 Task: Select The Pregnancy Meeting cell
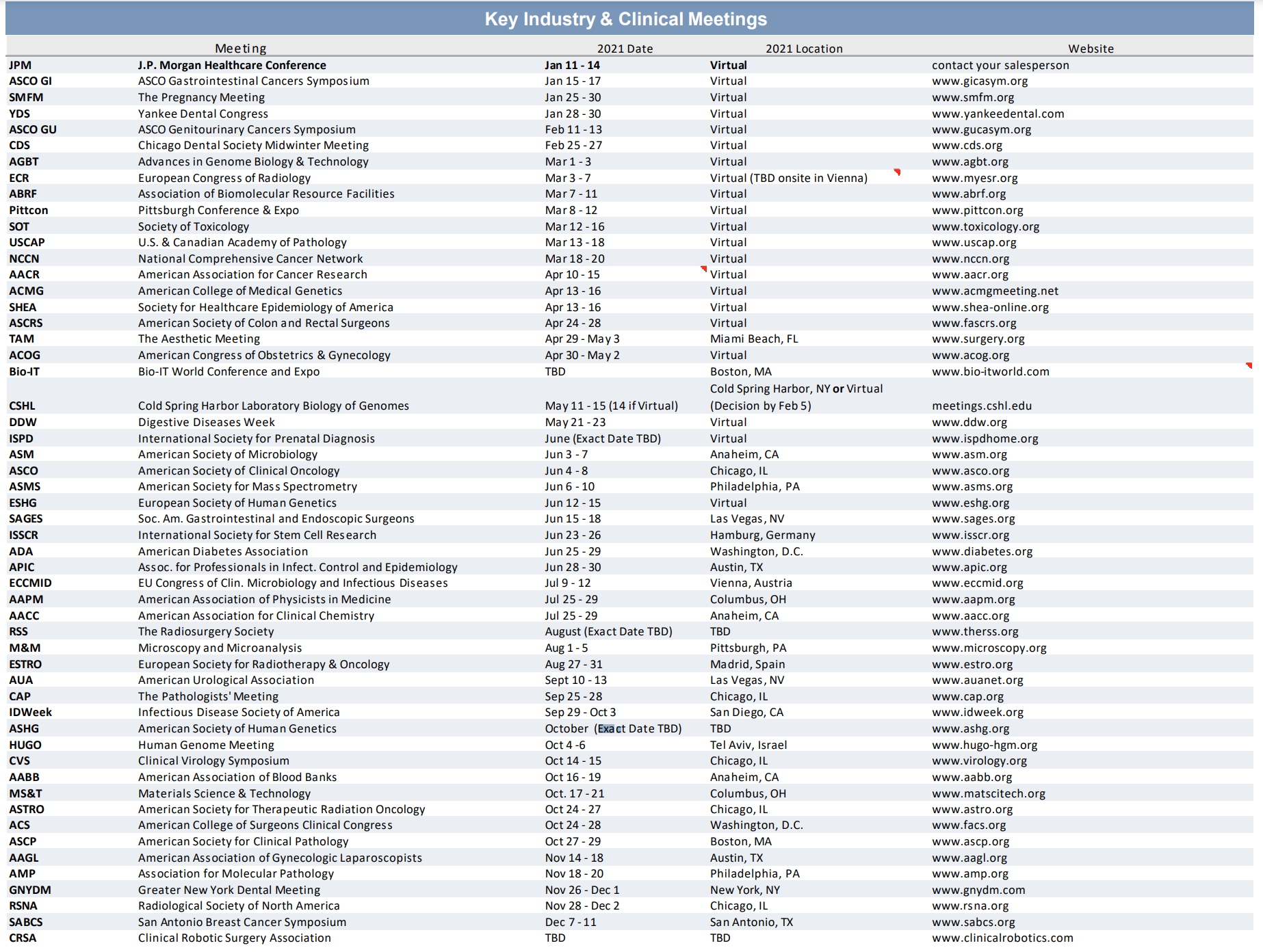201,98
